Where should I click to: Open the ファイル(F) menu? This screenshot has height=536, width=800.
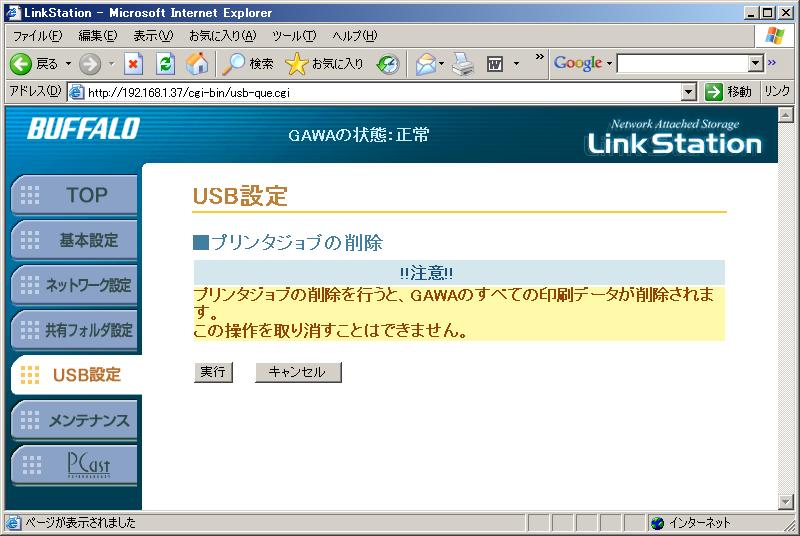click(x=37, y=36)
